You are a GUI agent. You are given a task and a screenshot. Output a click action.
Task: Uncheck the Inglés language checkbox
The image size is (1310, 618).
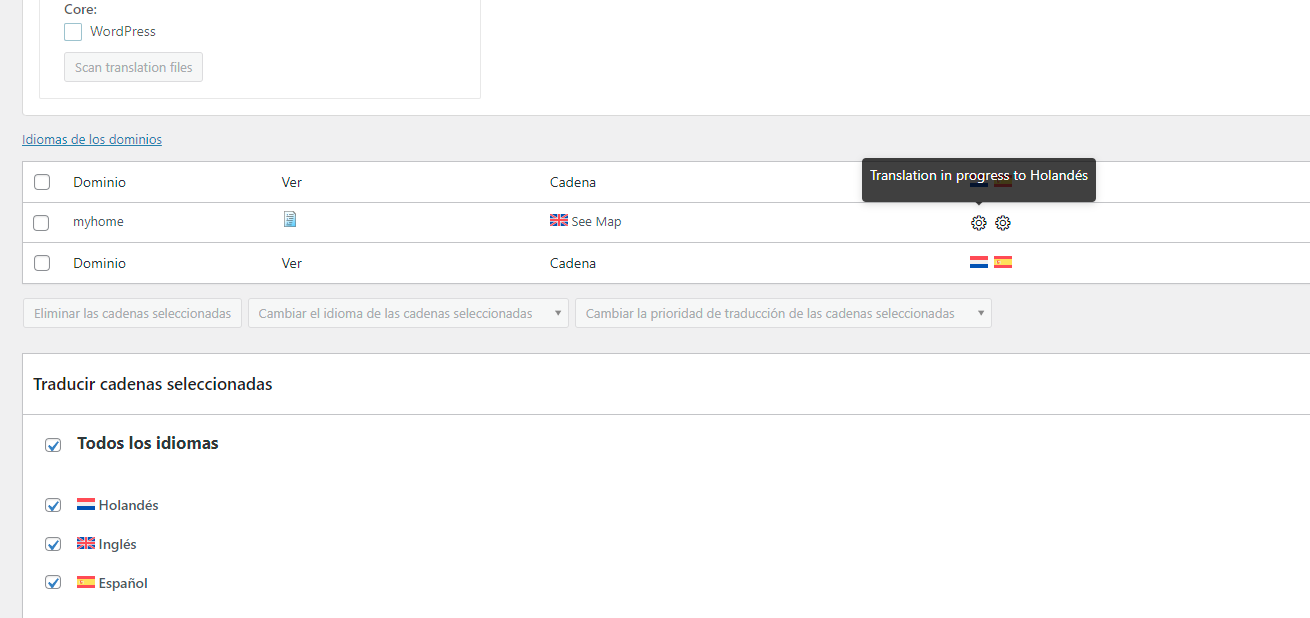[53, 544]
